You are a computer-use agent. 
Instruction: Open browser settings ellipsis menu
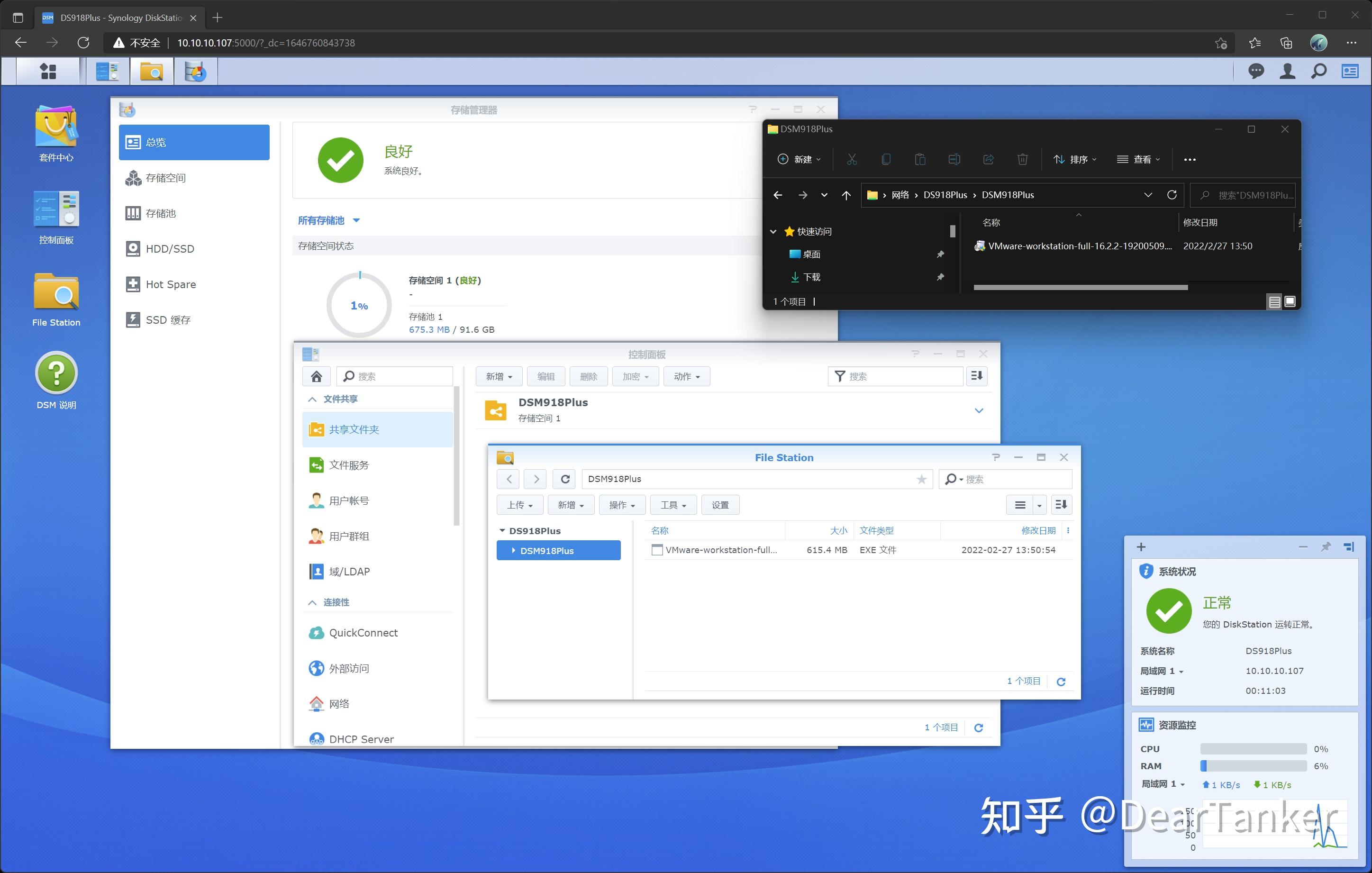tap(1351, 43)
